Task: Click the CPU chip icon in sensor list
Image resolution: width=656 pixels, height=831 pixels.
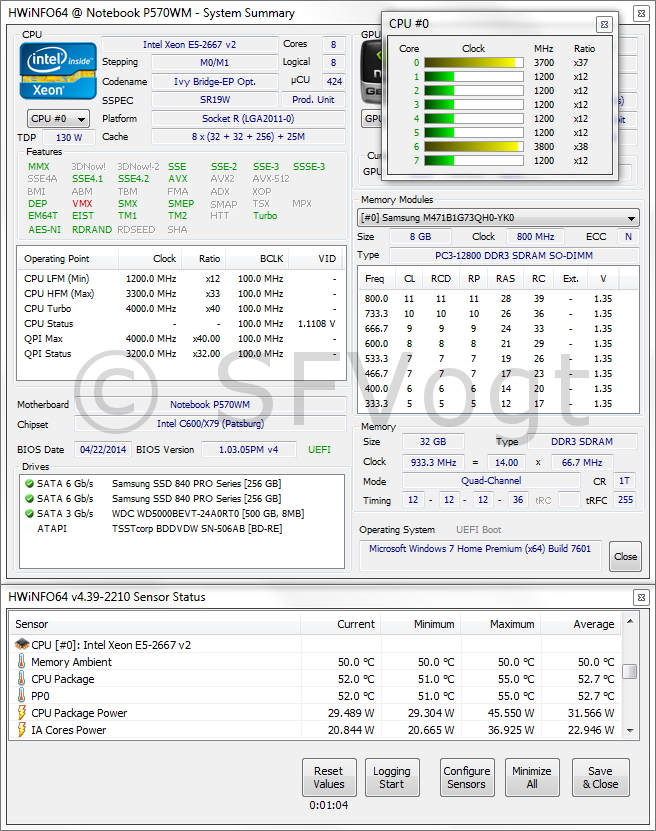Action: (x=22, y=644)
